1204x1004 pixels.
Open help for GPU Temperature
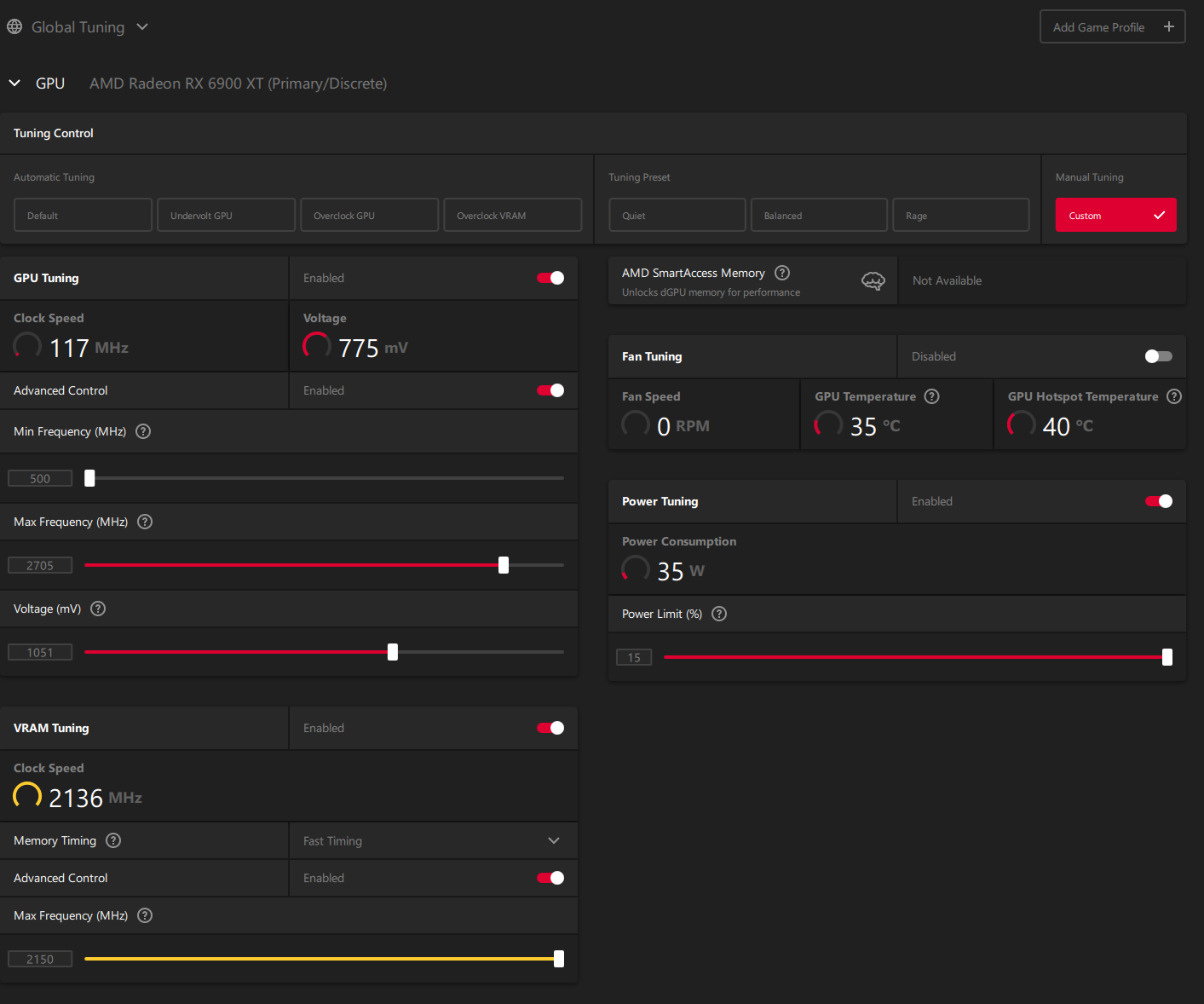[932, 396]
